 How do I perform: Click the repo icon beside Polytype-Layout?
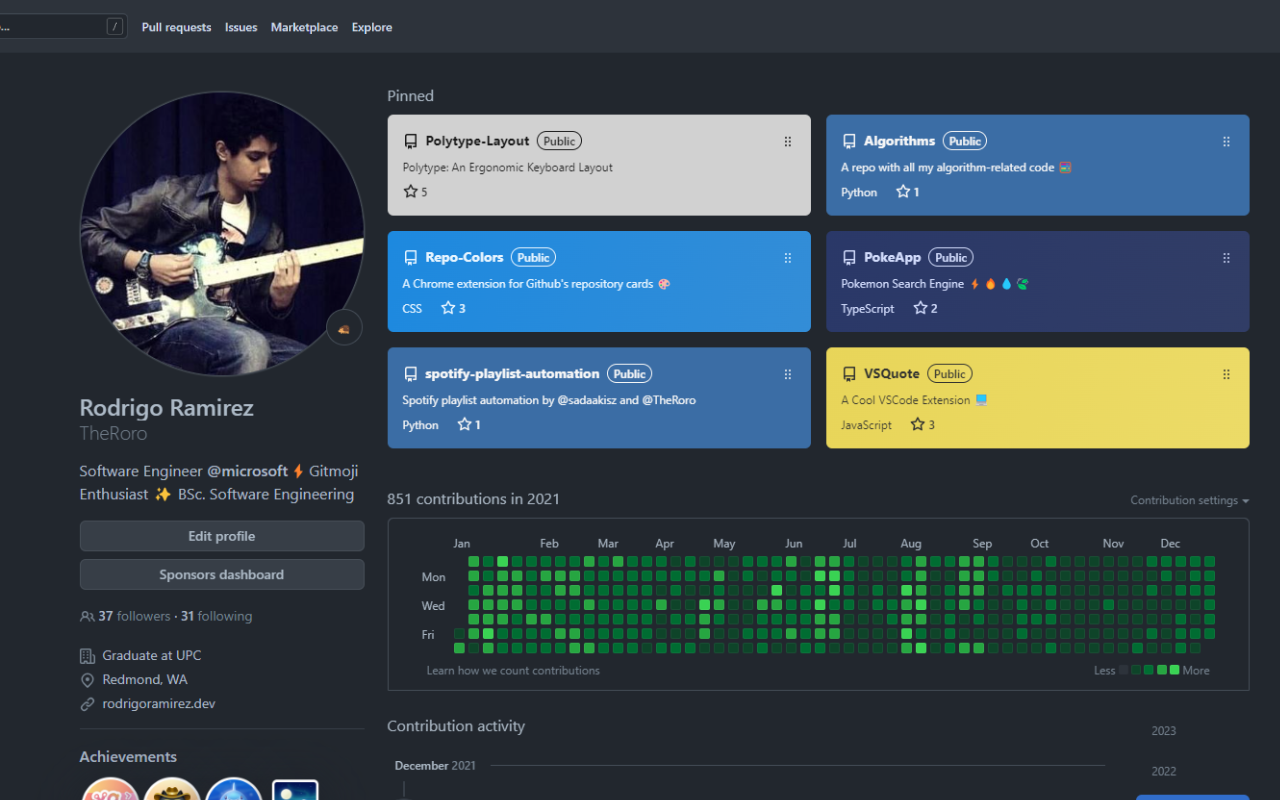(410, 141)
